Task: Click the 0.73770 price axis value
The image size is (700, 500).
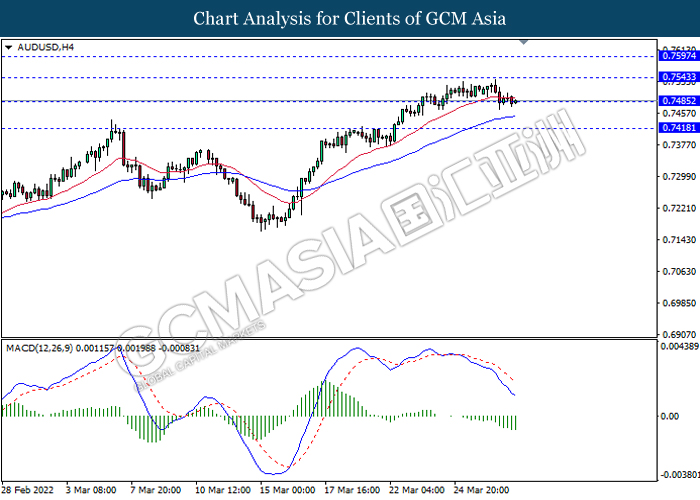Action: [679, 145]
